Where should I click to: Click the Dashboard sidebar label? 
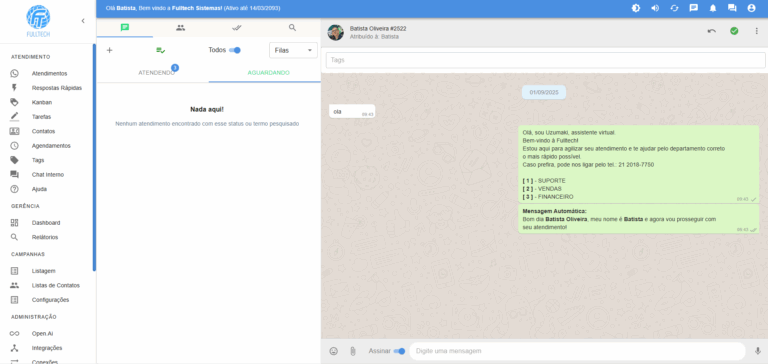pyautogui.click(x=46, y=222)
